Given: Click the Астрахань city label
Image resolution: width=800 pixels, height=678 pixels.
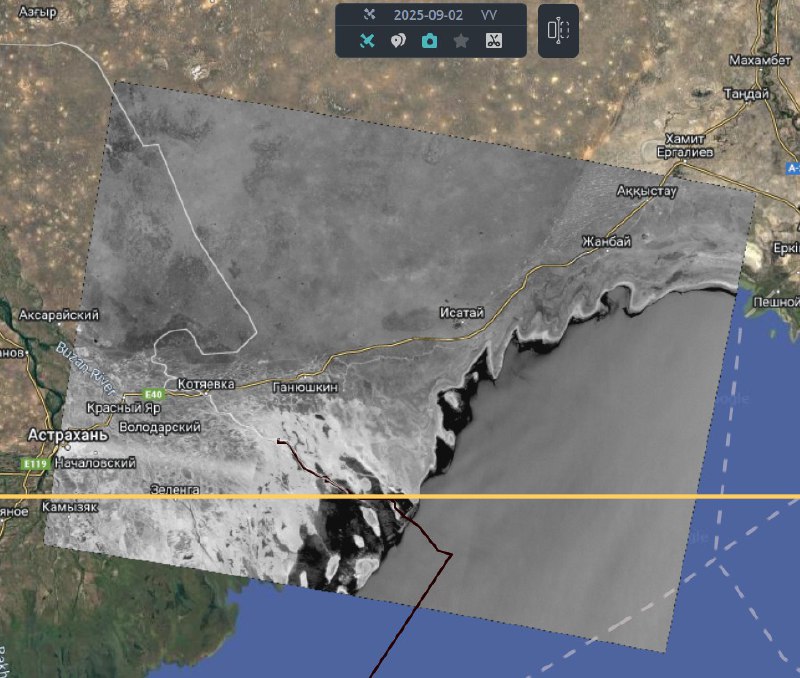Looking at the screenshot, I should click(x=67, y=436).
